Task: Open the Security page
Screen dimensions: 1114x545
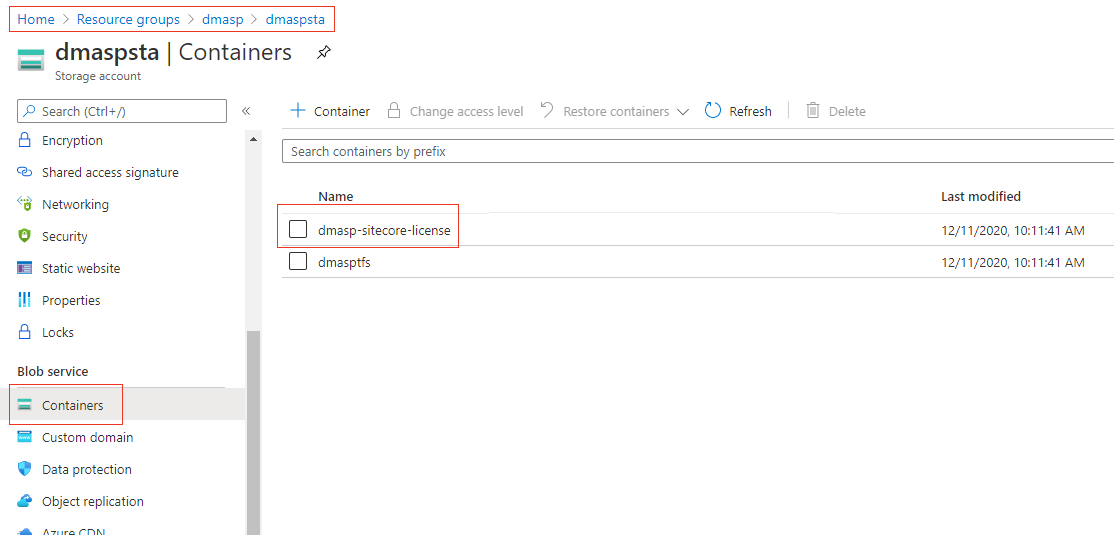Action: click(65, 237)
